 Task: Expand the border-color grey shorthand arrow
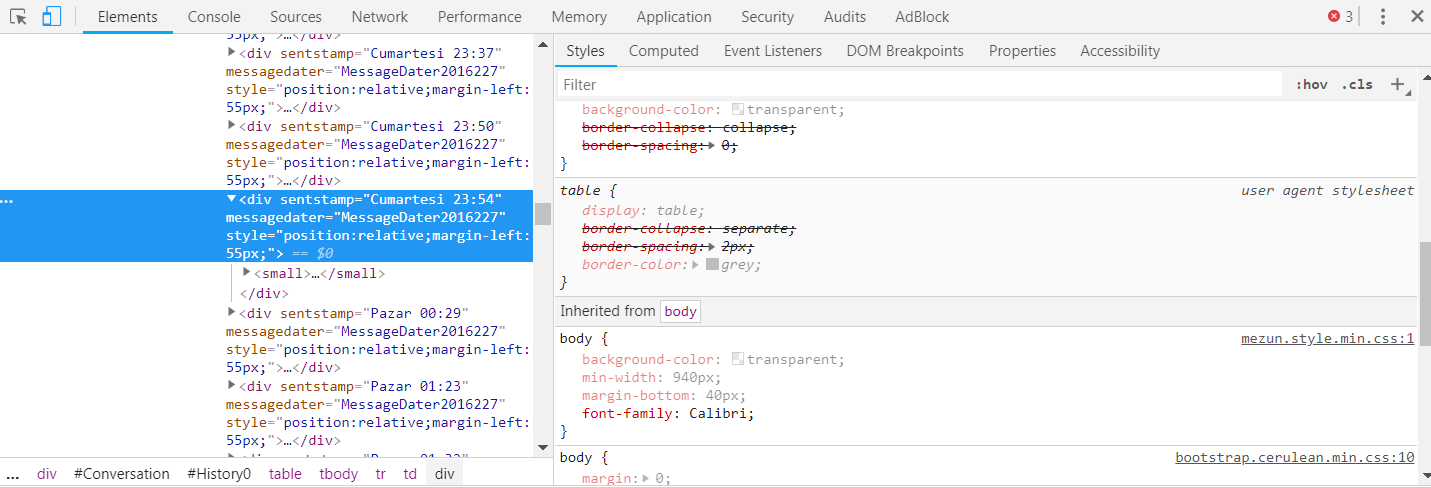point(697,265)
